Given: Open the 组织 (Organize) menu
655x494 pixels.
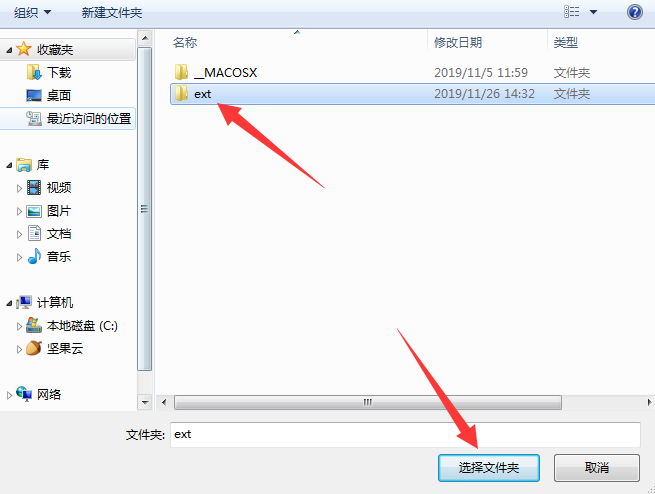Looking at the screenshot, I should coord(32,13).
